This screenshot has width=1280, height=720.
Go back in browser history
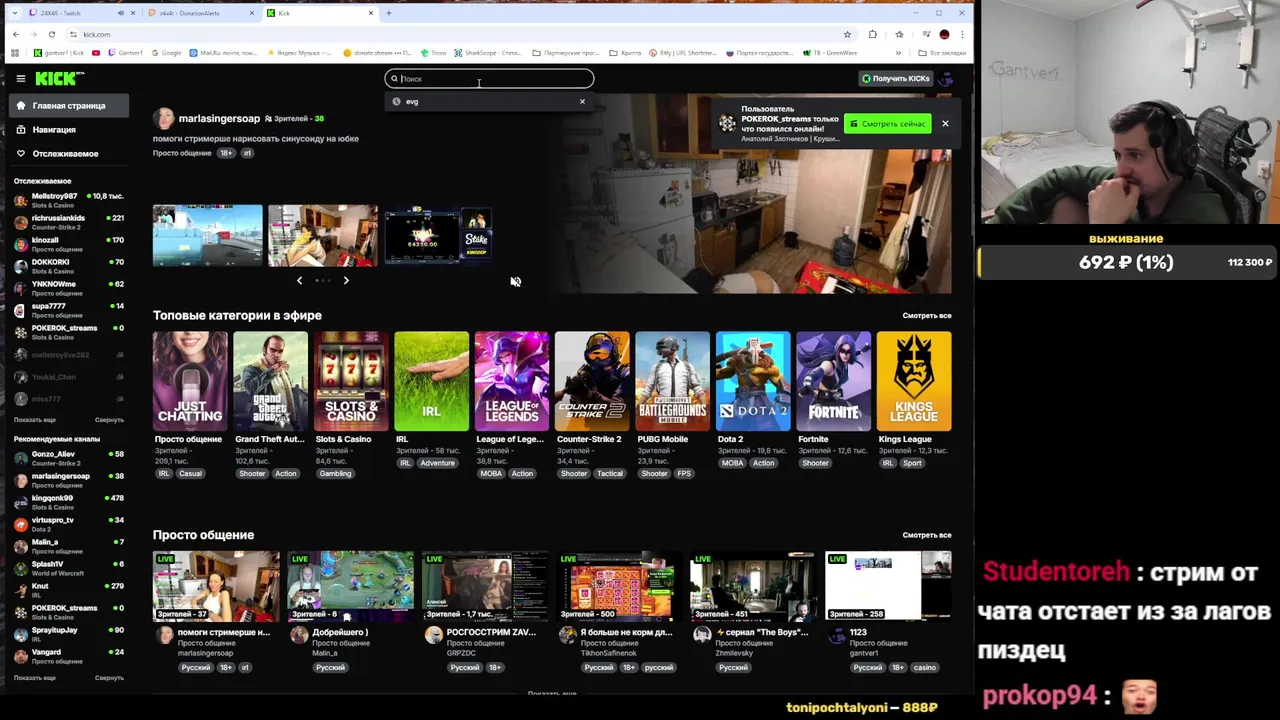16,34
